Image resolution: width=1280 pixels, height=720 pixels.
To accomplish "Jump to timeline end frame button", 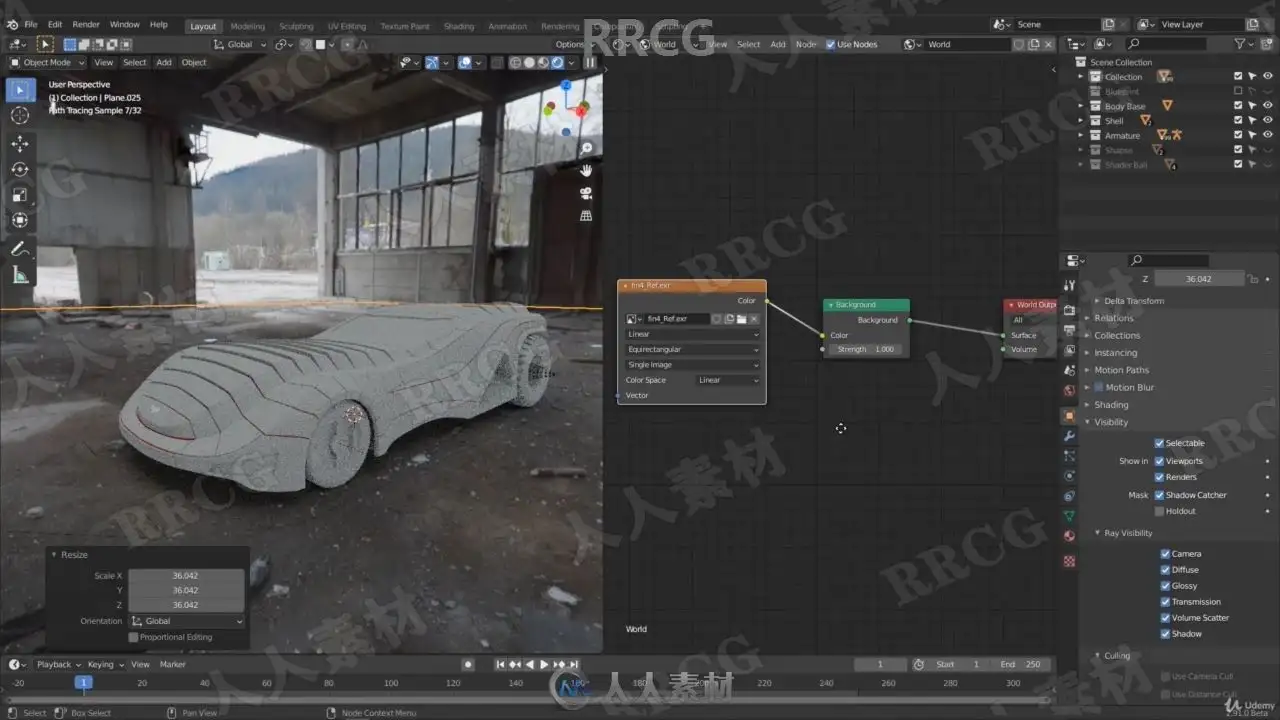I will point(575,664).
